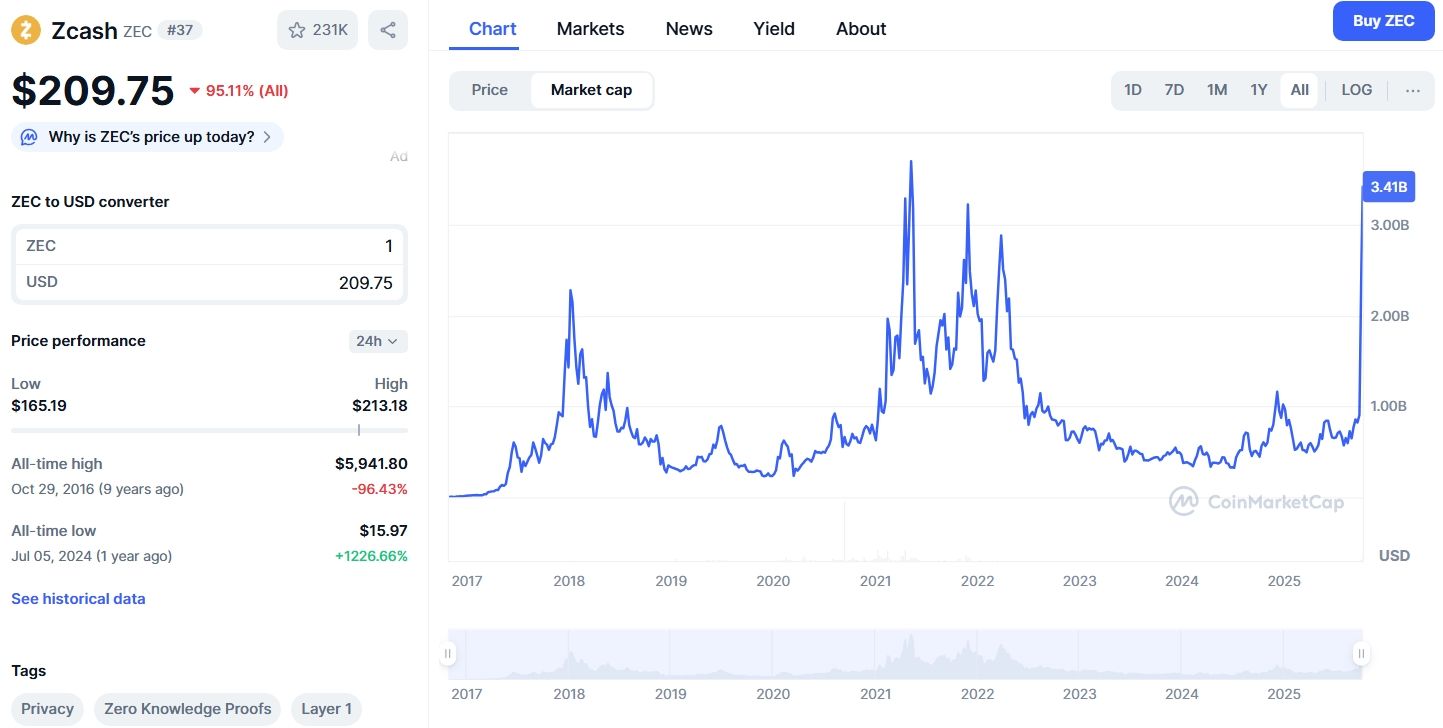The image size is (1443, 728).
Task: Select the 1M time range
Action: (1217, 90)
